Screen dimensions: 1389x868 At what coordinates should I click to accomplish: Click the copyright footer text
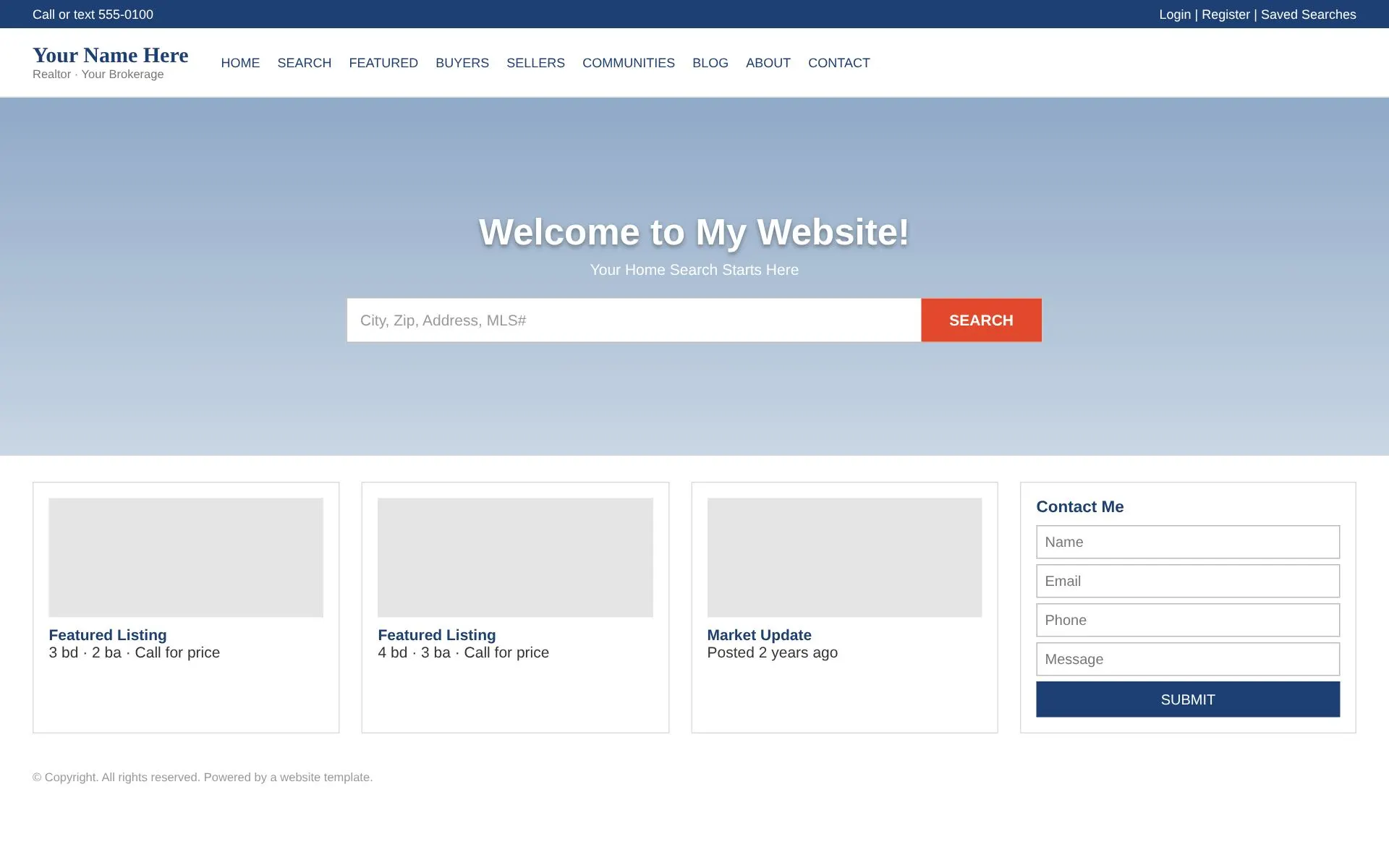click(x=203, y=778)
